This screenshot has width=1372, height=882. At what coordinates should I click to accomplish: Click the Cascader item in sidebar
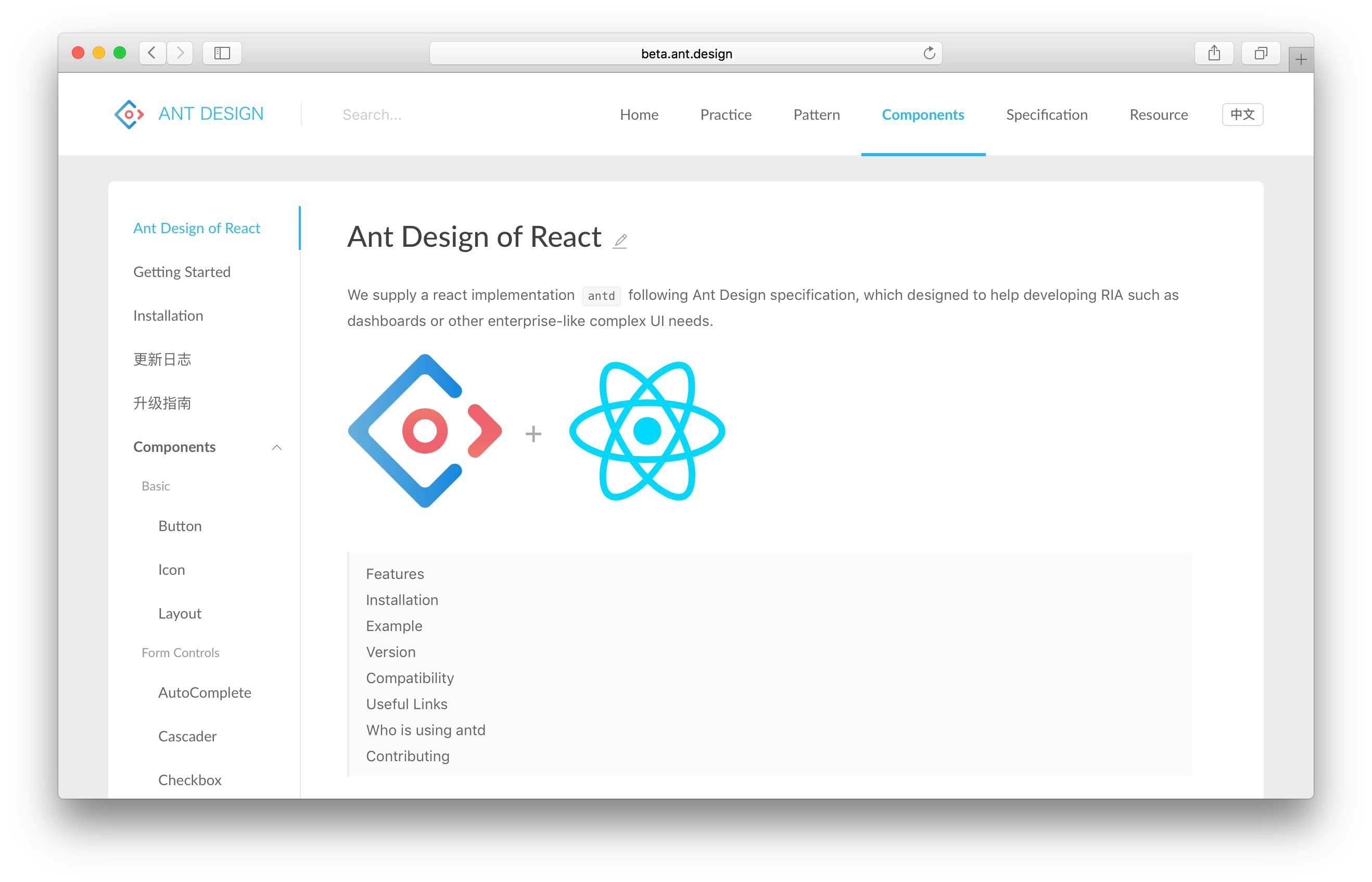click(186, 735)
